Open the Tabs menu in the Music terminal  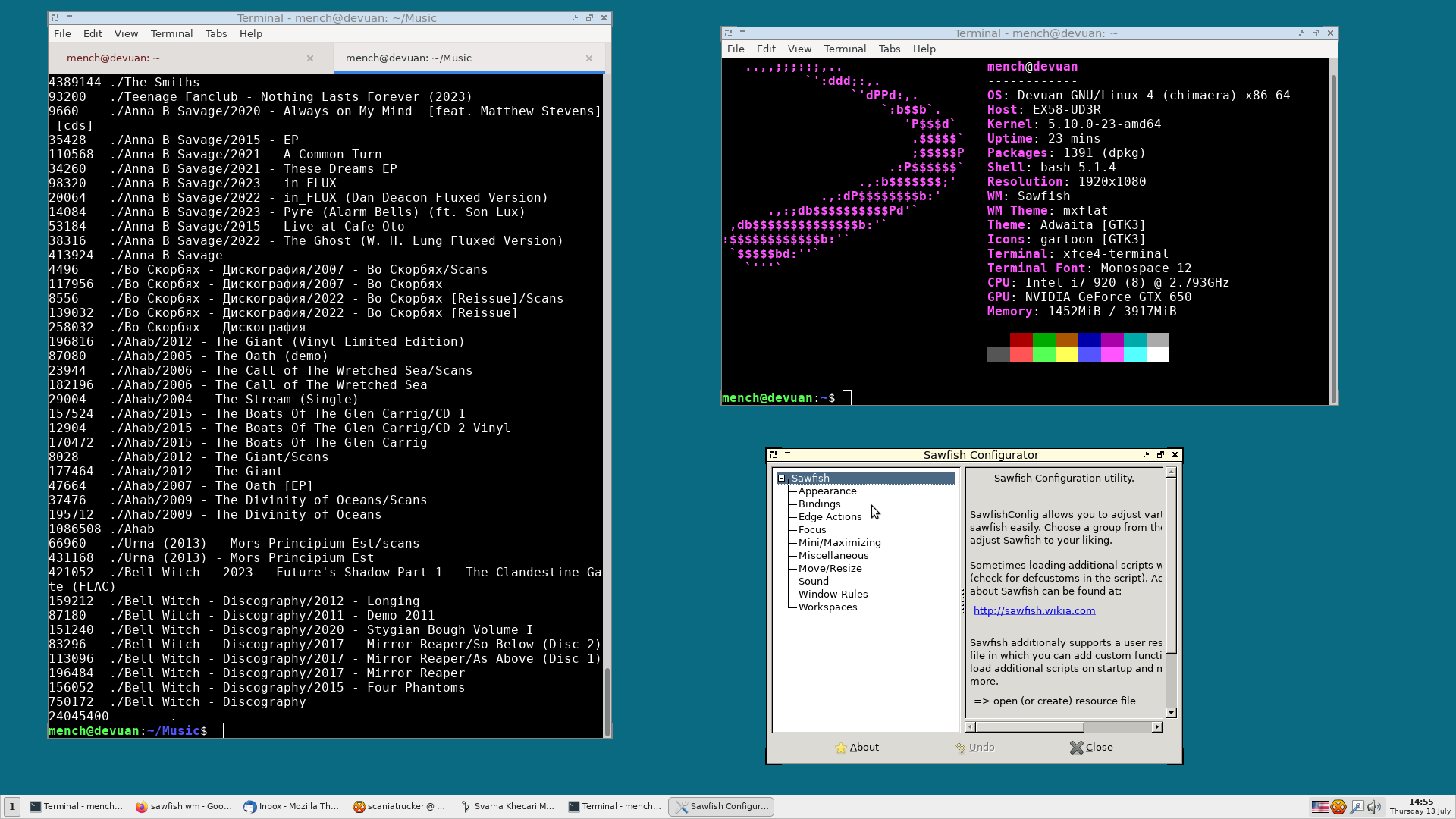[x=216, y=33]
